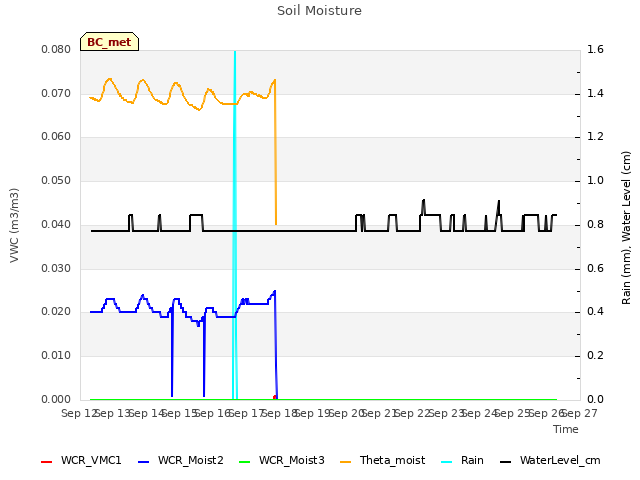This screenshot has width=640, height=480.
Task: Click the WCR_VMC1 legend label
Action: [91, 460]
